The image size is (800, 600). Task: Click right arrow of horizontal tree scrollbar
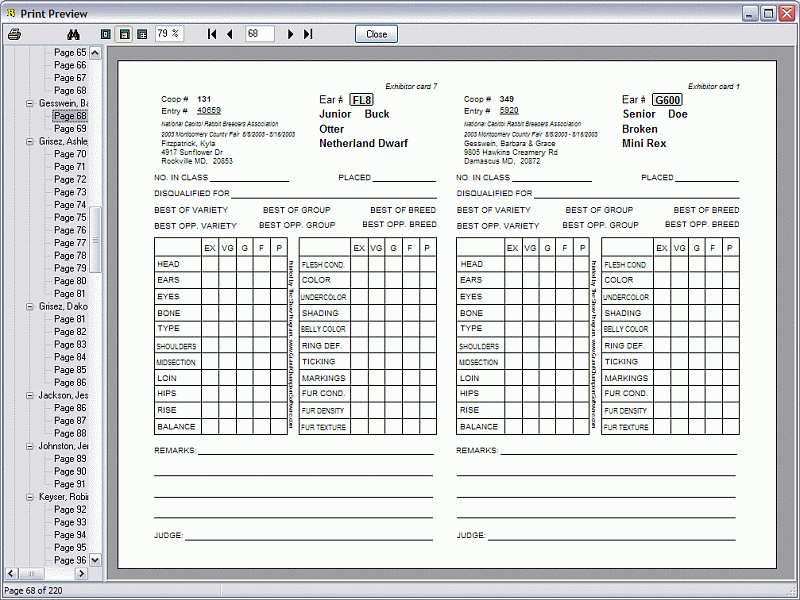pyautogui.click(x=81, y=573)
